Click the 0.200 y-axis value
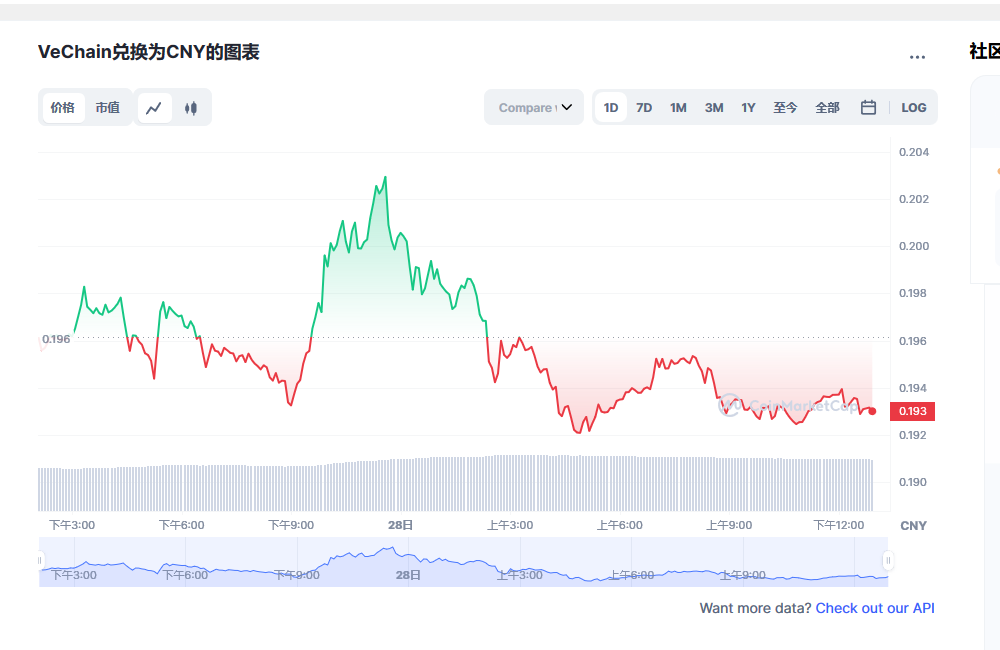Screen dimensions: 1000x650 pos(913,246)
